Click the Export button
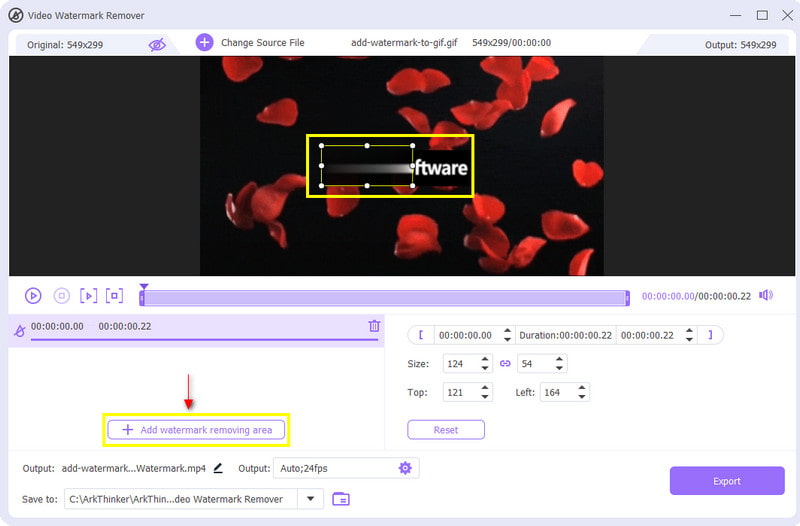The image size is (800, 526). pyautogui.click(x=727, y=481)
